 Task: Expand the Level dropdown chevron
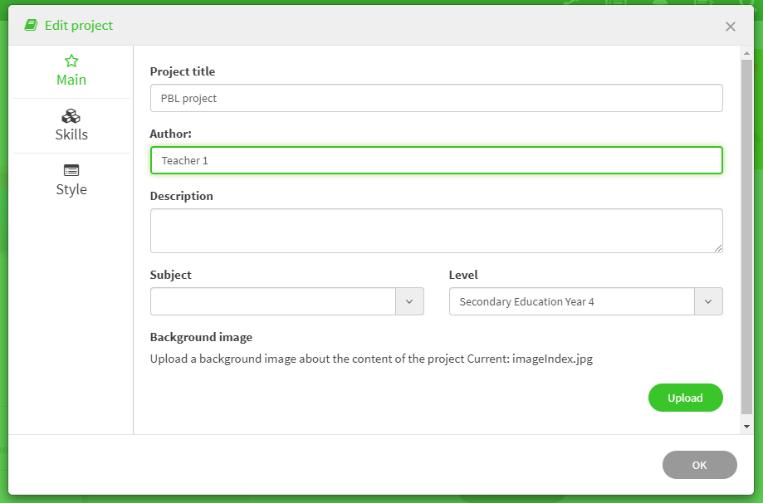click(709, 301)
